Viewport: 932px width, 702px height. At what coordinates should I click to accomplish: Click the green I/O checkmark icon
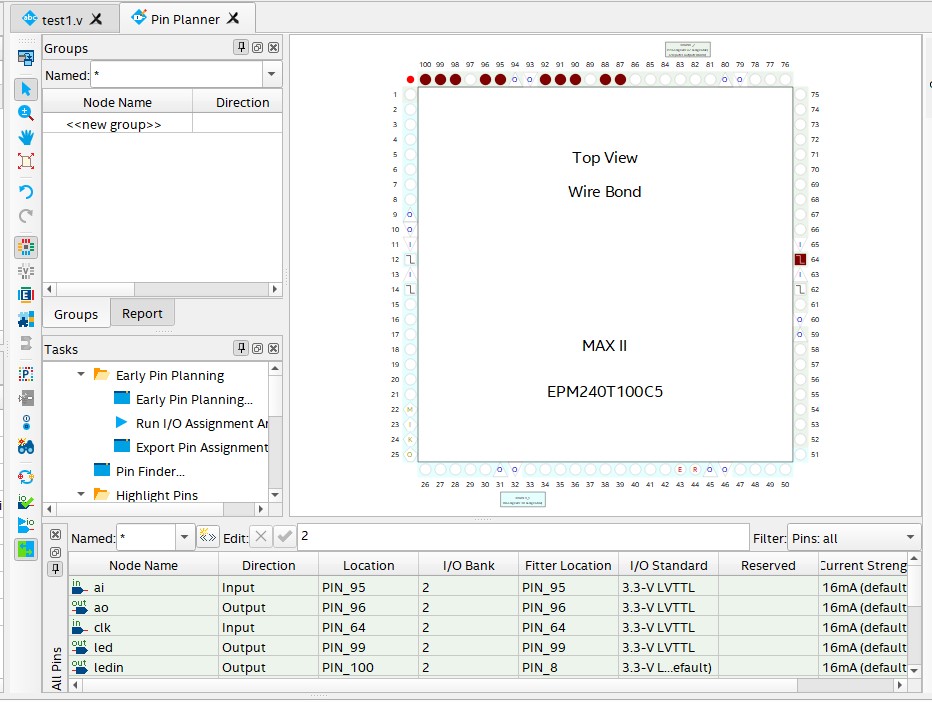(x=26, y=500)
